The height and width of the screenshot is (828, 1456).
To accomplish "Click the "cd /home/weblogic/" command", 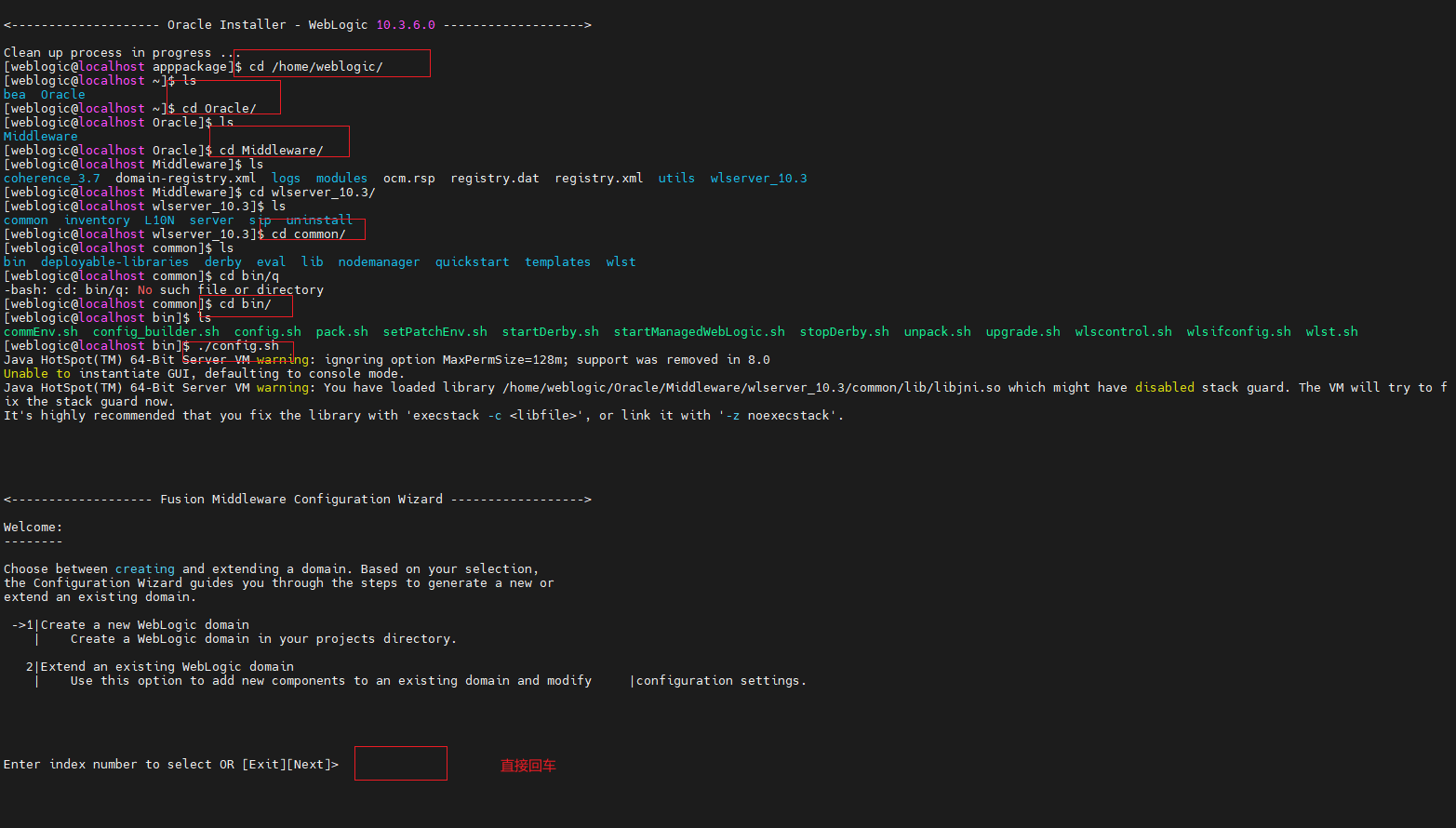I will 316,67.
